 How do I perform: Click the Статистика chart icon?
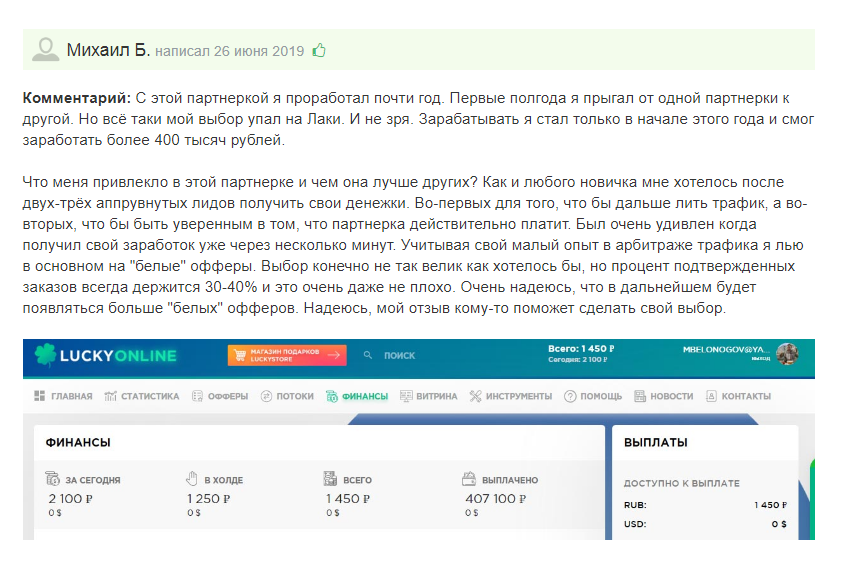click(110, 396)
